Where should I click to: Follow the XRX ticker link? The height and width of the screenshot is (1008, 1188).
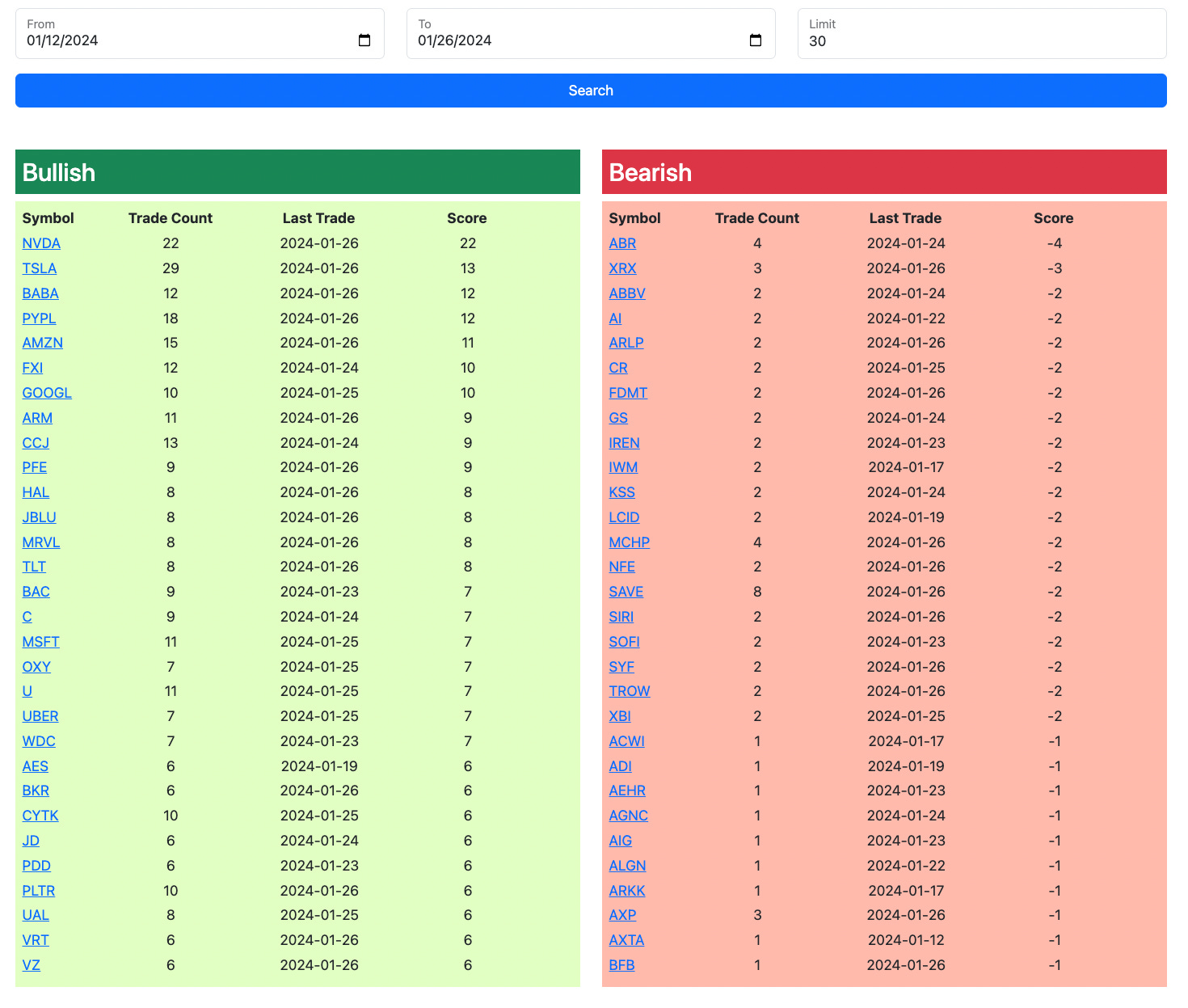click(x=622, y=268)
